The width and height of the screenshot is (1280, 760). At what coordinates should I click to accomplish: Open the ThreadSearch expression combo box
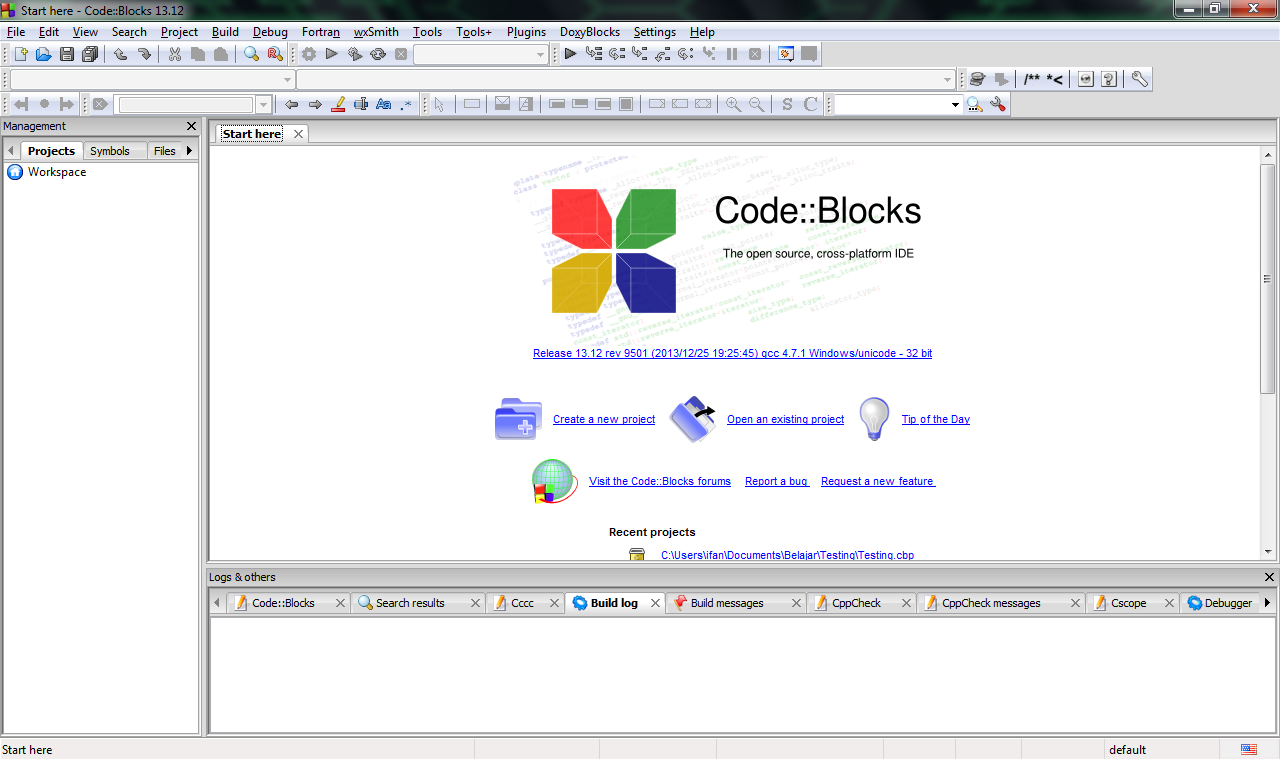[898, 104]
